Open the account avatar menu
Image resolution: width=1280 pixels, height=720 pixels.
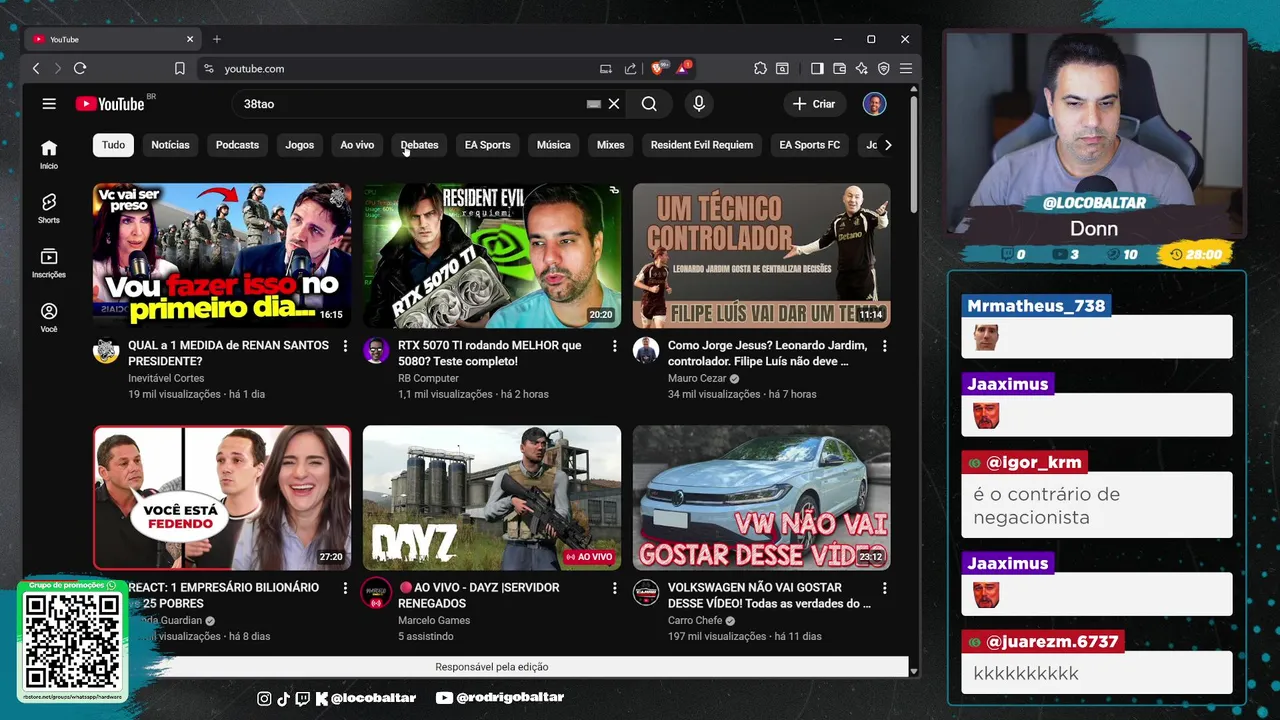pos(874,104)
